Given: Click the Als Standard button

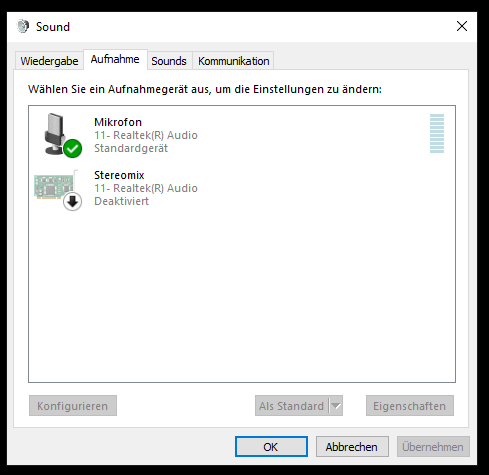Looking at the screenshot, I should tap(292, 406).
